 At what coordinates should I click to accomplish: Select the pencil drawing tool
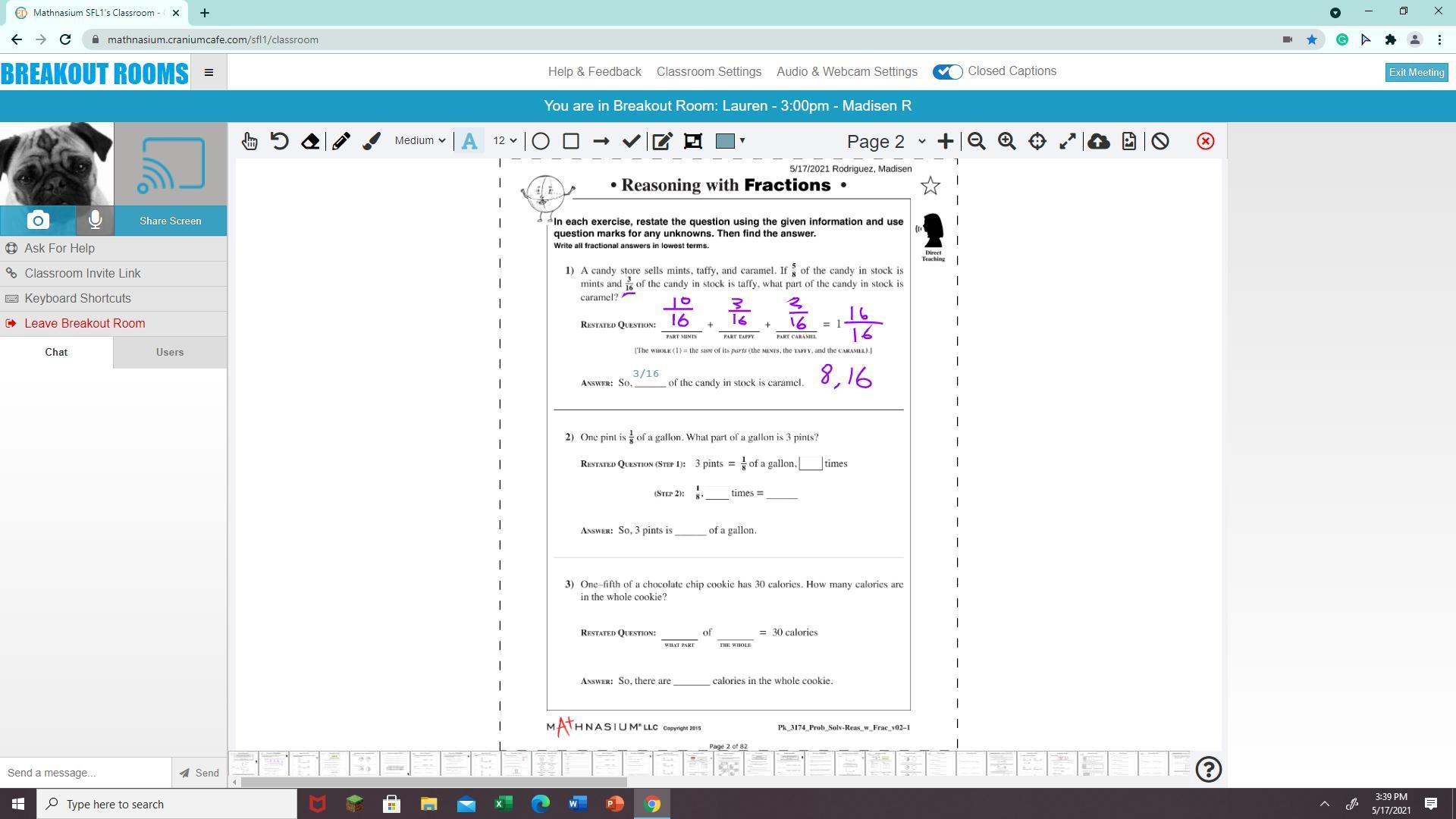coord(341,141)
